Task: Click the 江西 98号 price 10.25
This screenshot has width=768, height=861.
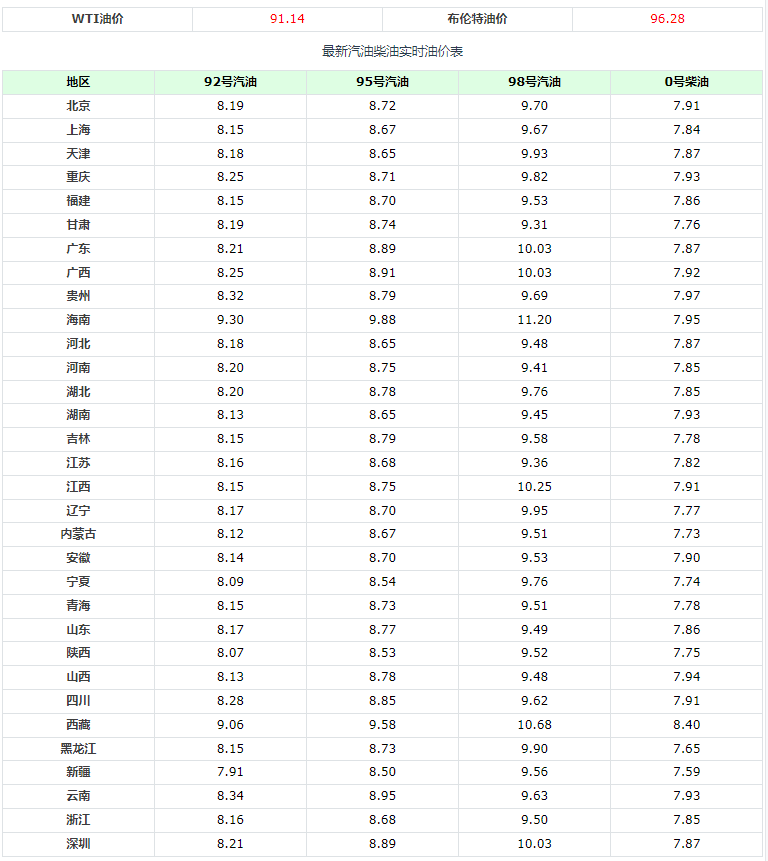Action: [535, 487]
